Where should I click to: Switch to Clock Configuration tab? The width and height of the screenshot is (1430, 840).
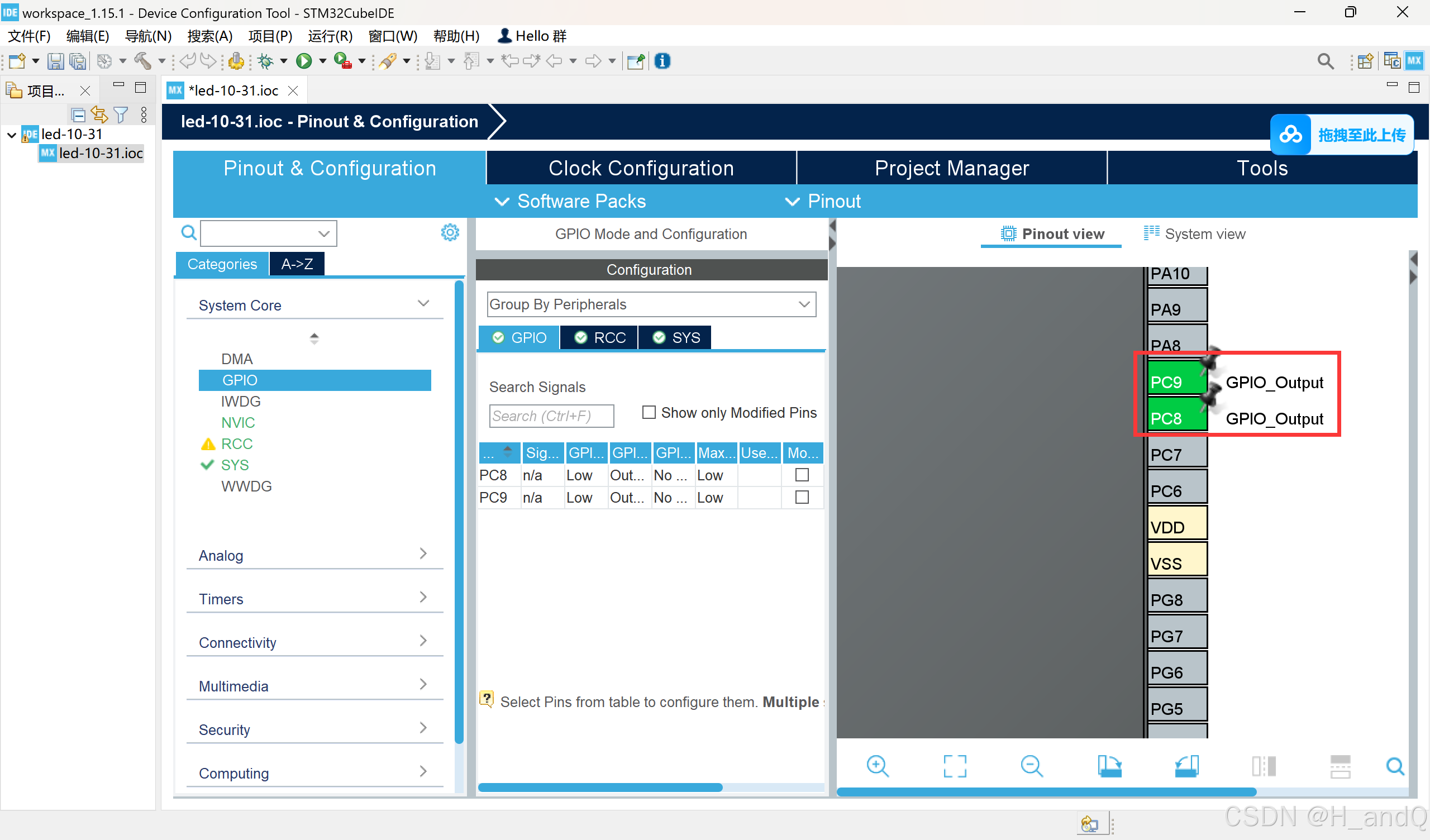tap(641, 168)
